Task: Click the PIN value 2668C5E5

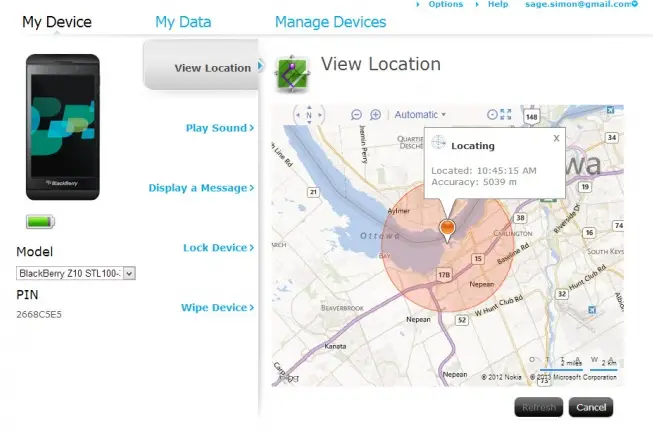Action: 39,315
